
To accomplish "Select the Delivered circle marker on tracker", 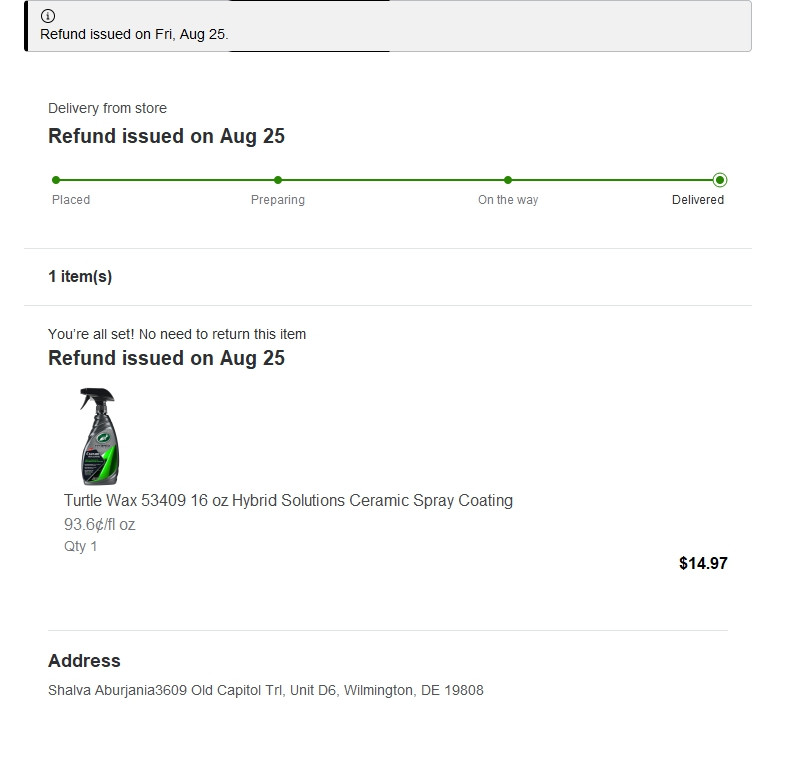I will point(720,180).
